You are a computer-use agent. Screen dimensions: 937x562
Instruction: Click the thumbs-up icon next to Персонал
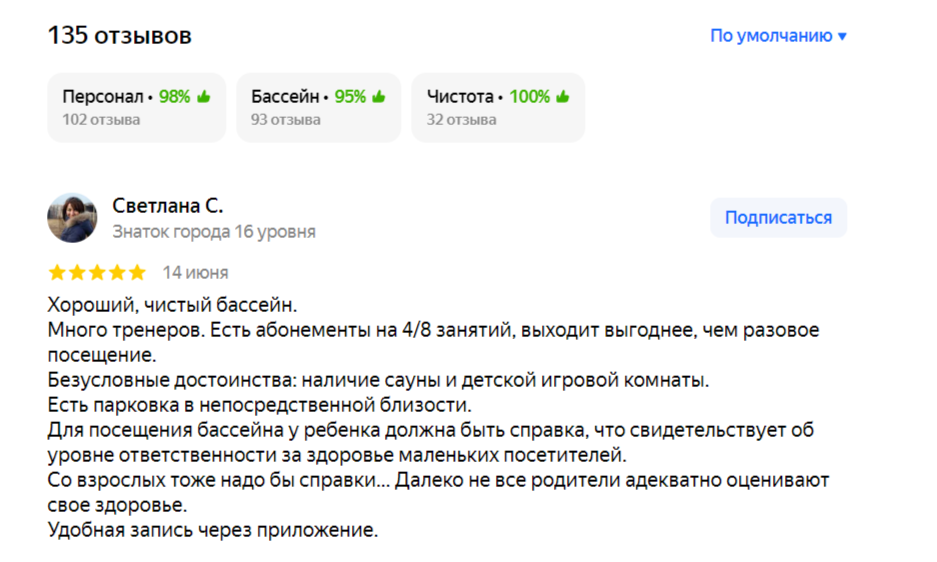click(204, 96)
